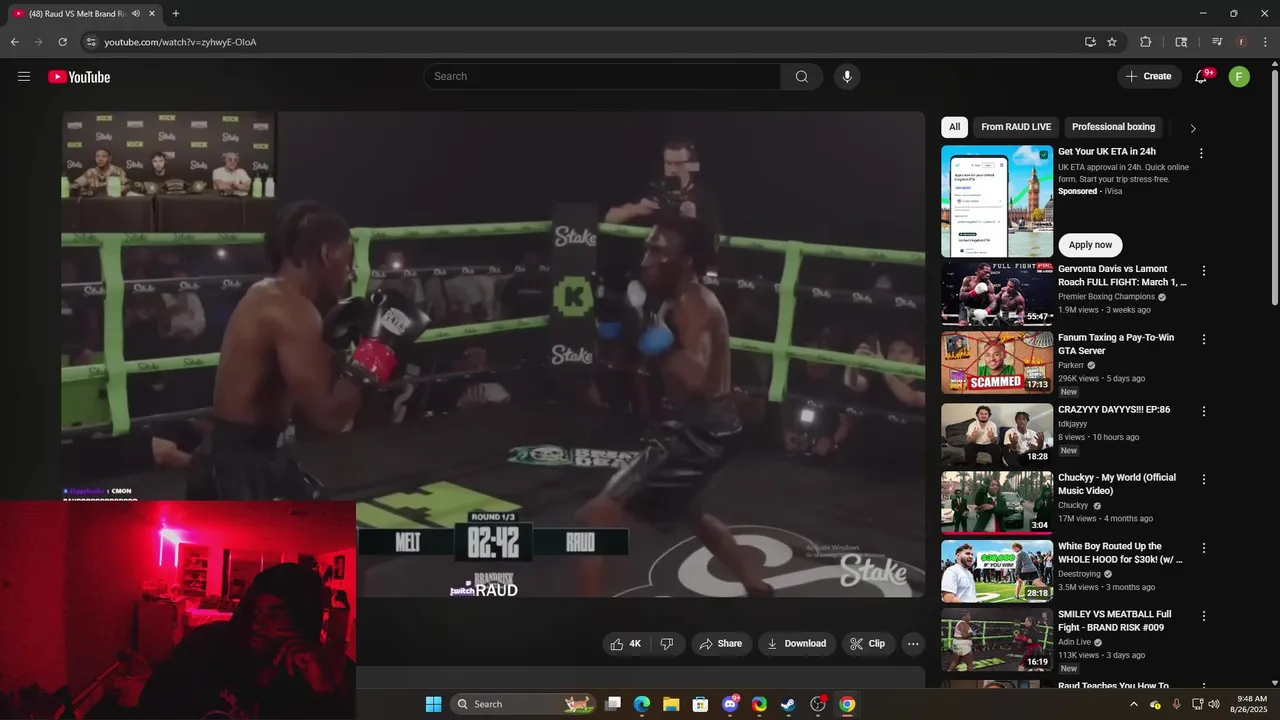Image resolution: width=1280 pixels, height=720 pixels.
Task: Open Chrome three-dot menu
Action: click(1266, 42)
